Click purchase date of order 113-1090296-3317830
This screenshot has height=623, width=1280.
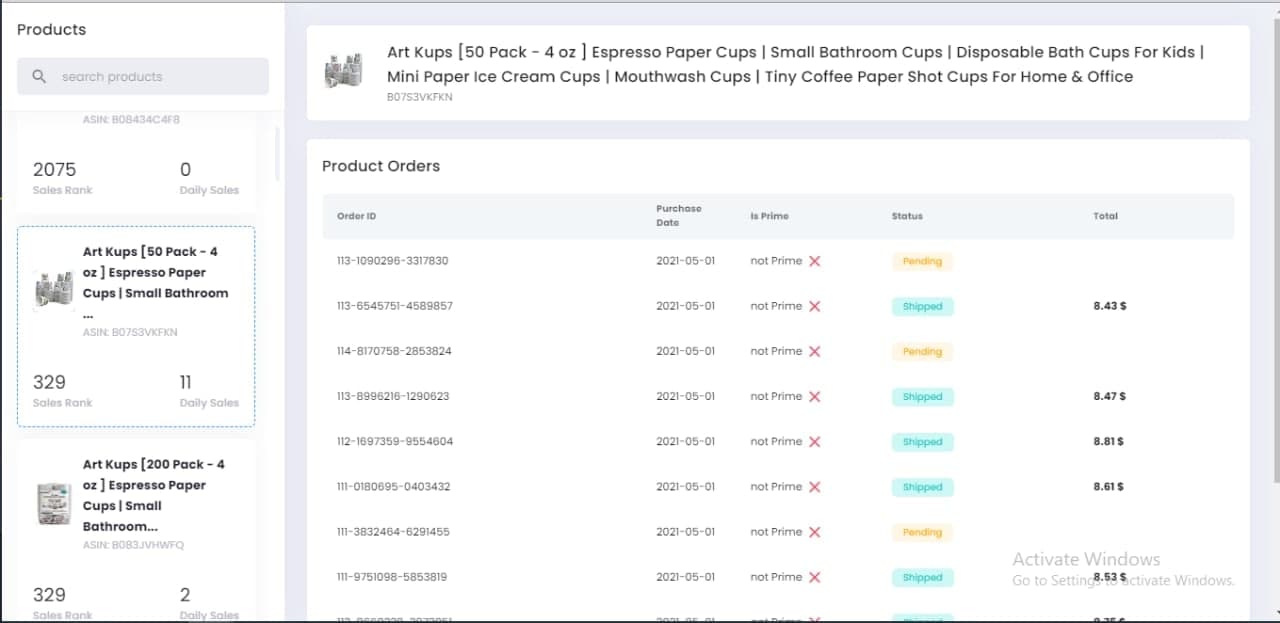click(x=686, y=261)
